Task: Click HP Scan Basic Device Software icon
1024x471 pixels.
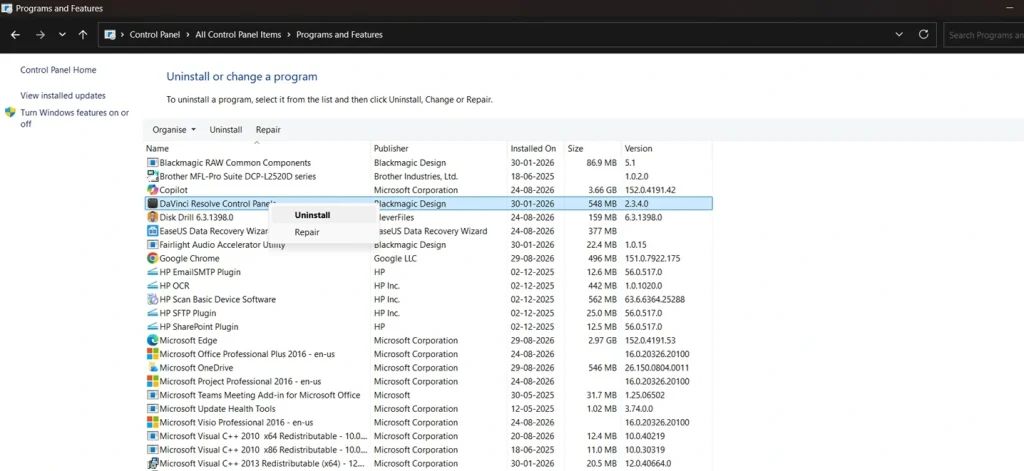Action: [152, 299]
